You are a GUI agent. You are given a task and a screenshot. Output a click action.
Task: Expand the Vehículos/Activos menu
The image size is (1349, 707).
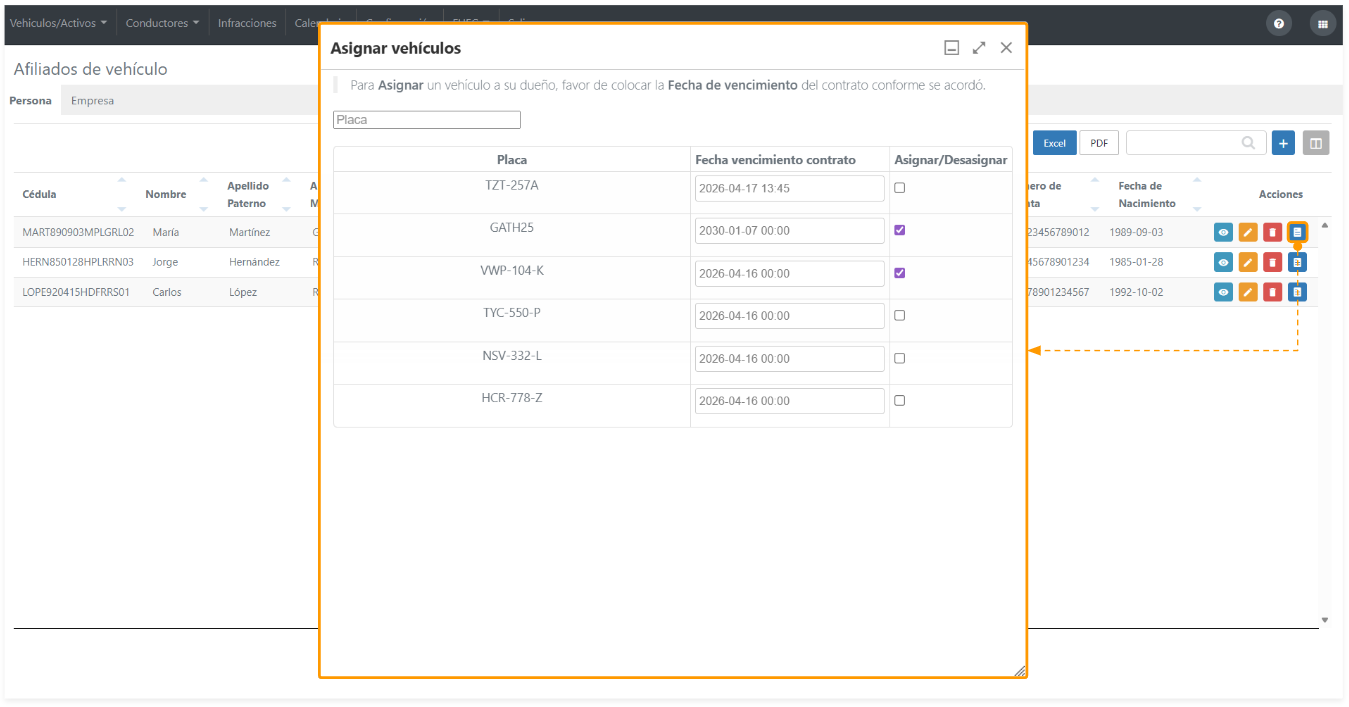tap(58, 23)
